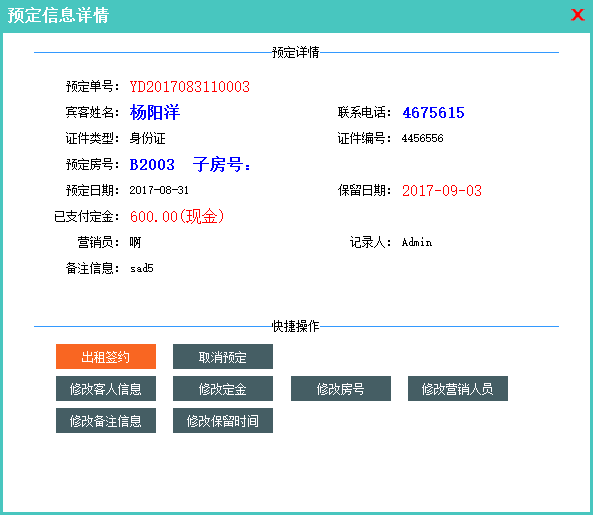
Task: Click the reserved-until date 2017-09-03
Action: [x=442, y=191]
